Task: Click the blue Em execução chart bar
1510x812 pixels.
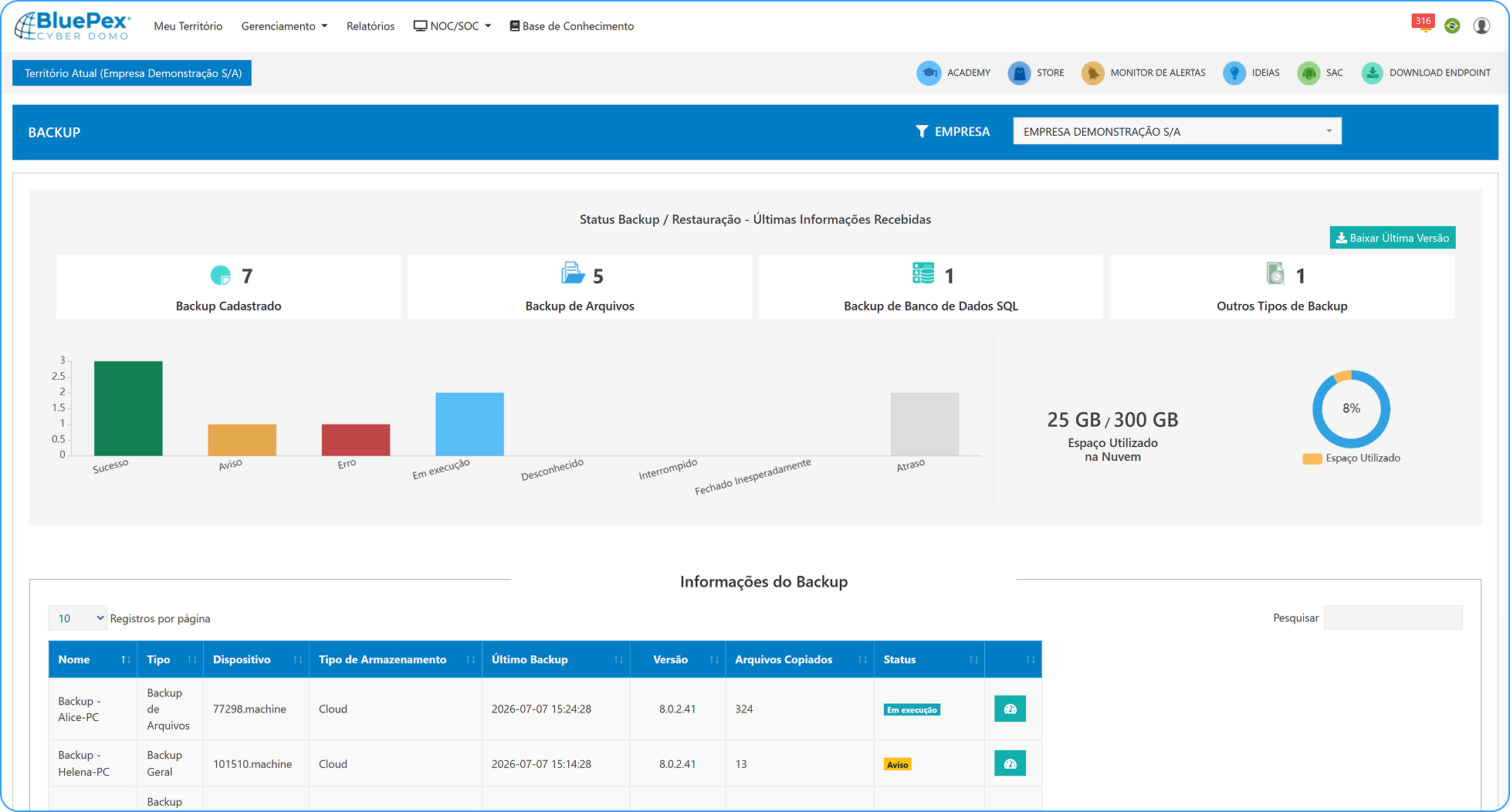Action: coord(469,424)
